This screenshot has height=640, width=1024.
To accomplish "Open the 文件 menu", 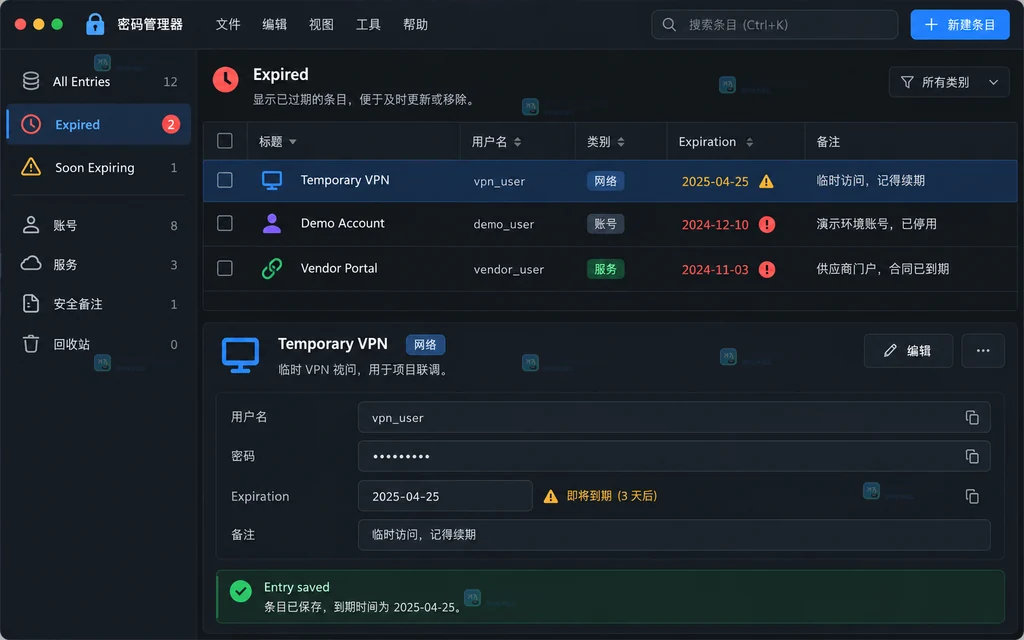I will 228,25.
